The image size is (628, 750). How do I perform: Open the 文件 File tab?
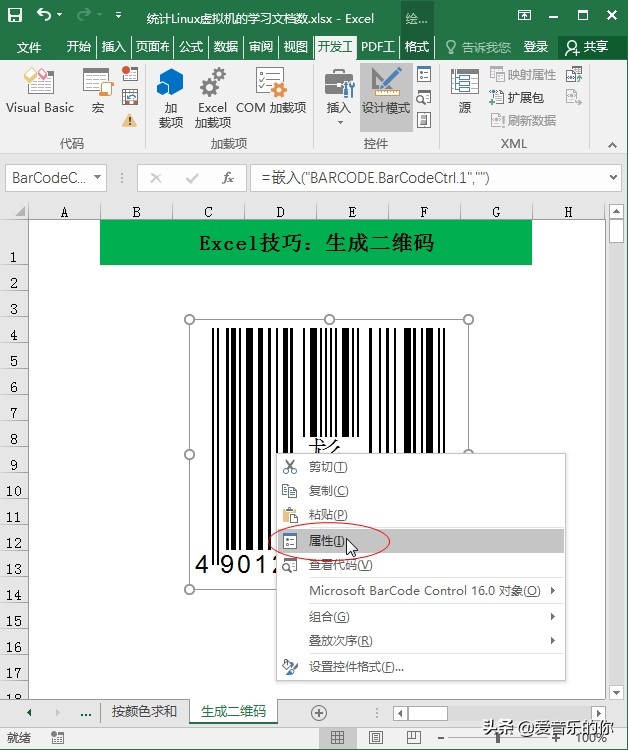(x=29, y=47)
